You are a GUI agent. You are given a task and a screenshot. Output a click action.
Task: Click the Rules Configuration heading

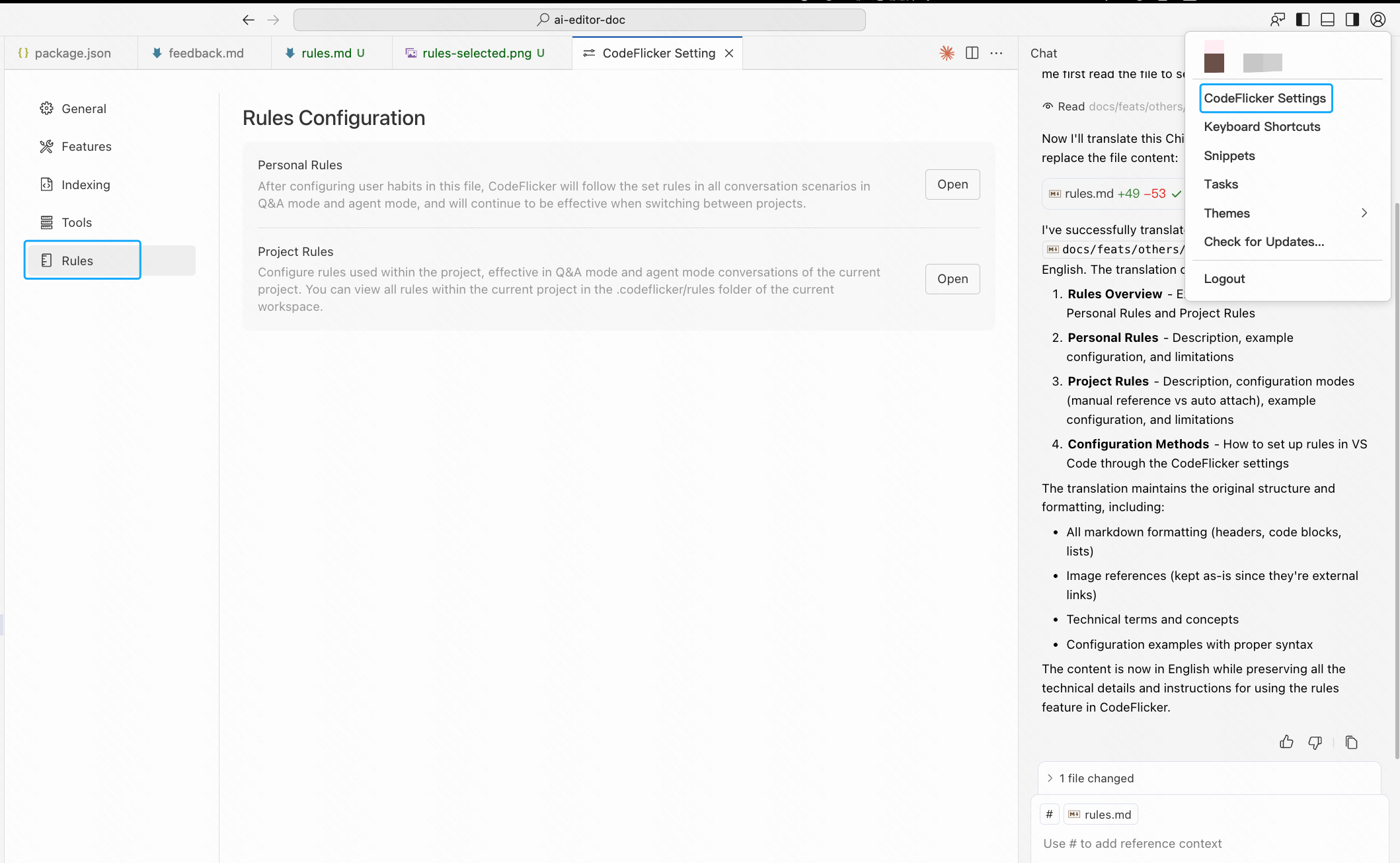[334, 118]
